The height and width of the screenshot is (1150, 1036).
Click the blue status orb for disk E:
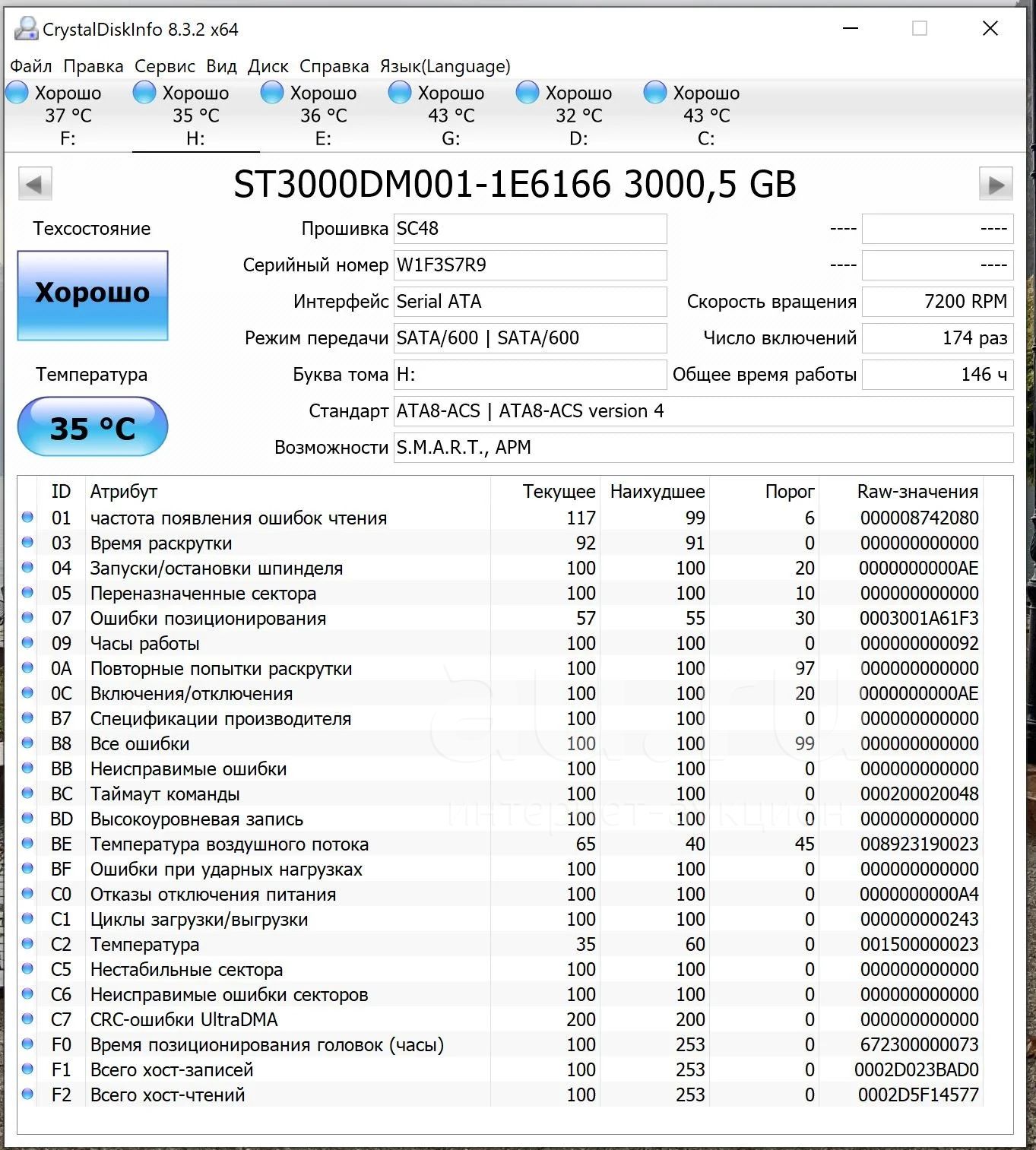pyautogui.click(x=272, y=93)
